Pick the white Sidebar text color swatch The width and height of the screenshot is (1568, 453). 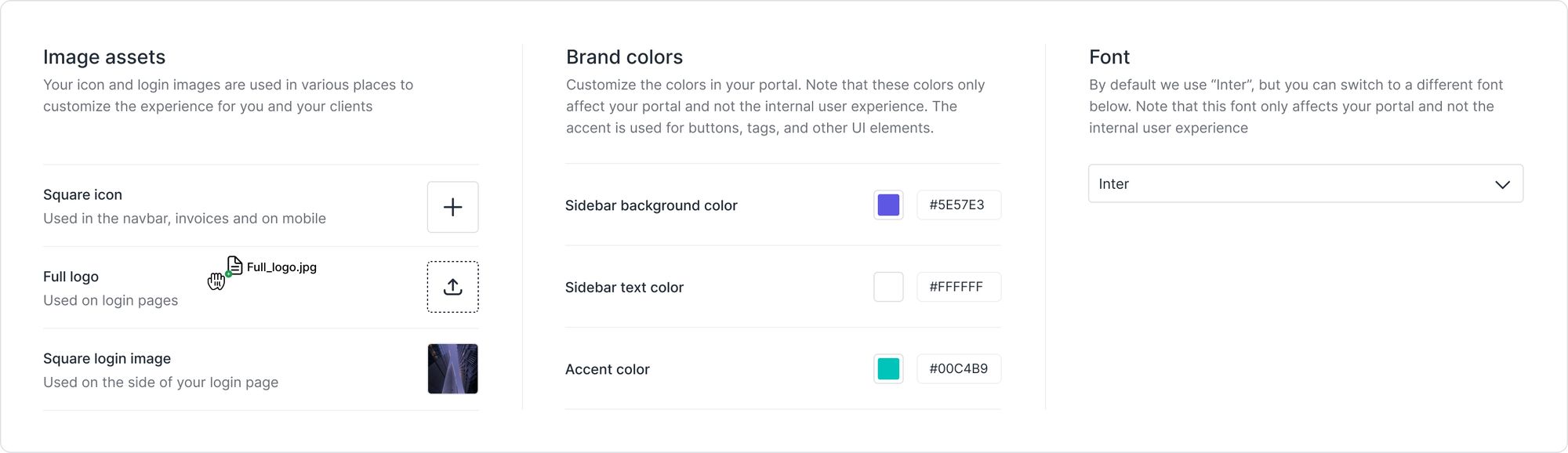(887, 287)
